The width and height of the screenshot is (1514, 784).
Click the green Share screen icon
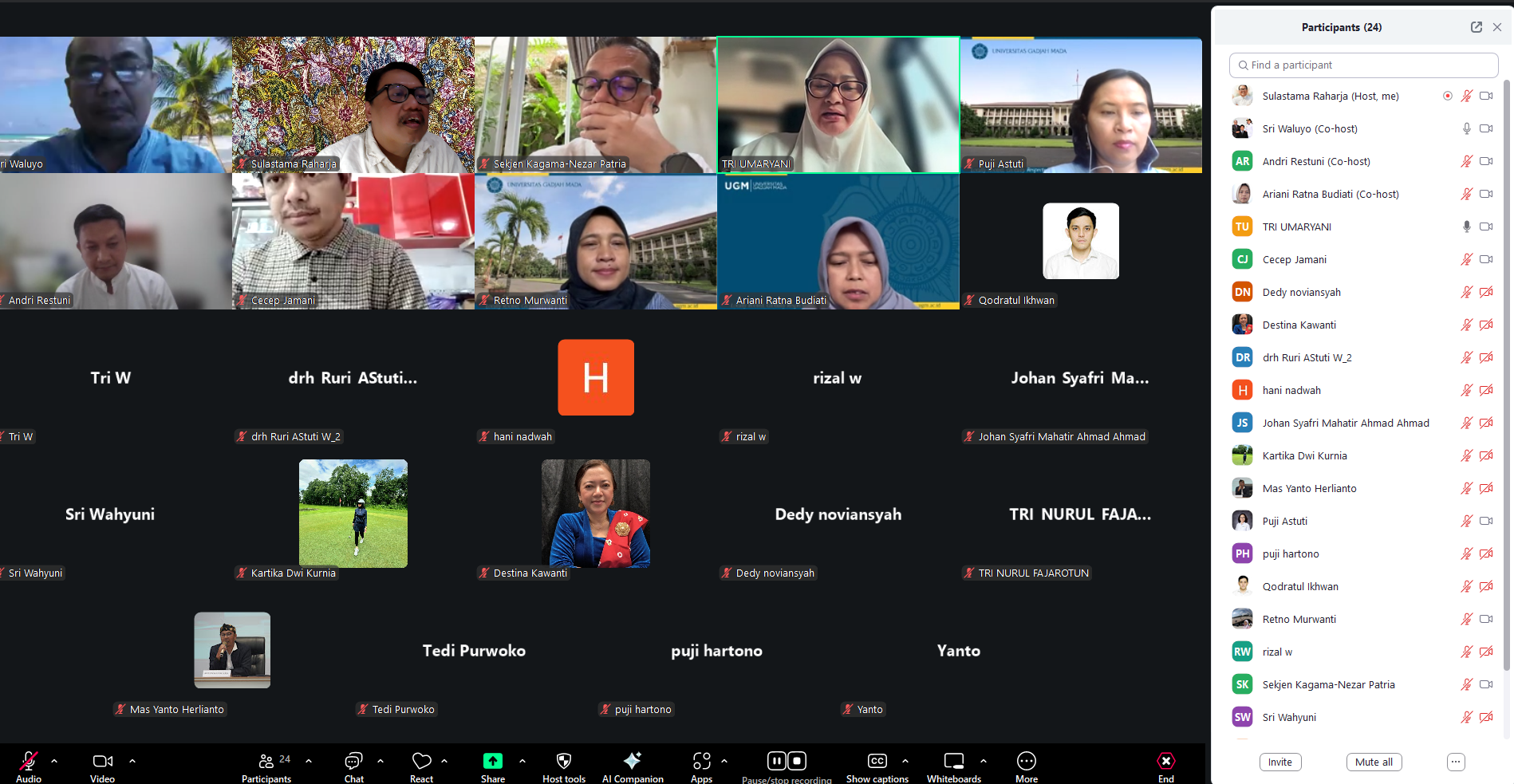pyautogui.click(x=492, y=762)
